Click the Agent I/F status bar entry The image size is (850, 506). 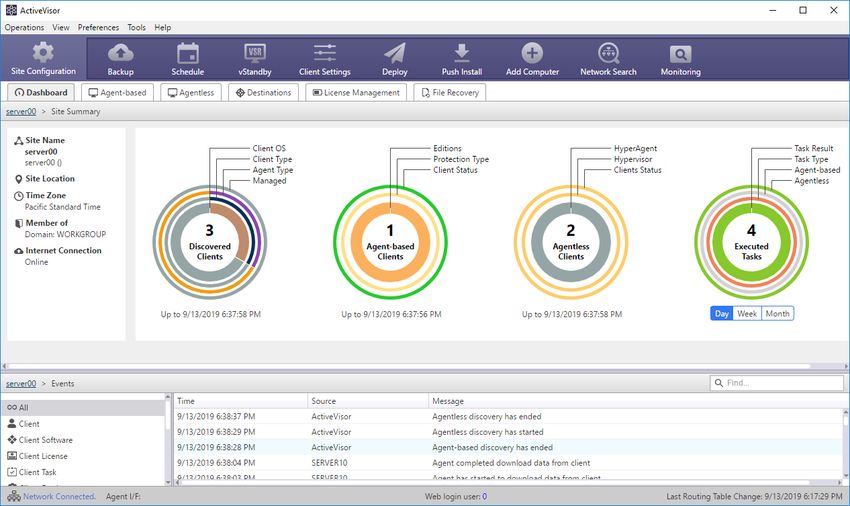pyautogui.click(x=123, y=496)
